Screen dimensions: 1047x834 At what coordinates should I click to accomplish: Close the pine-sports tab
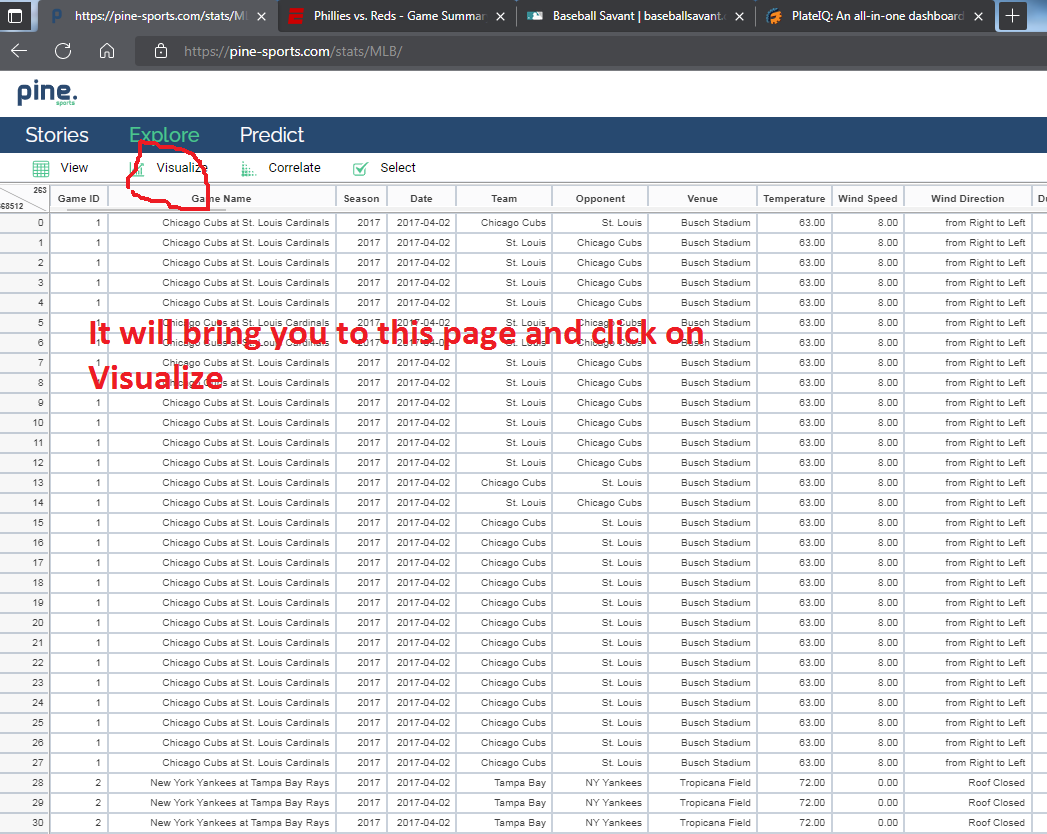point(262,16)
